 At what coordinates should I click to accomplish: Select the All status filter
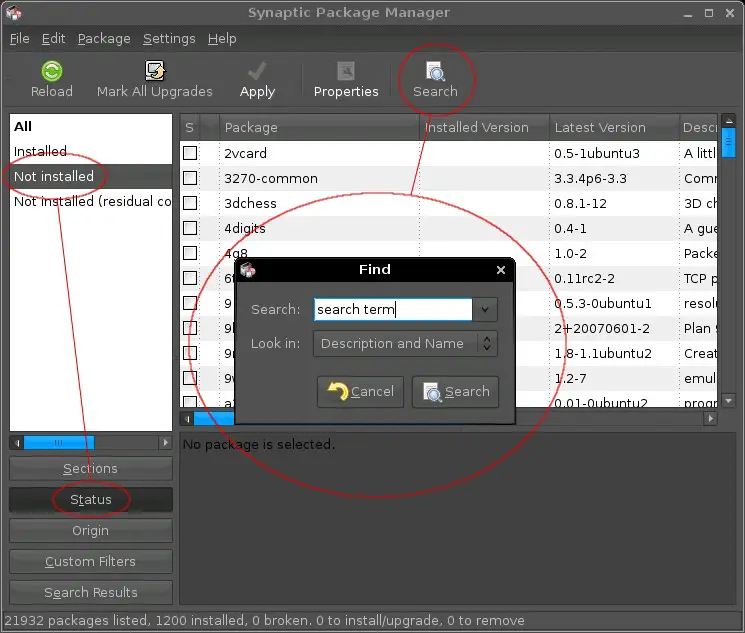pos(91,126)
